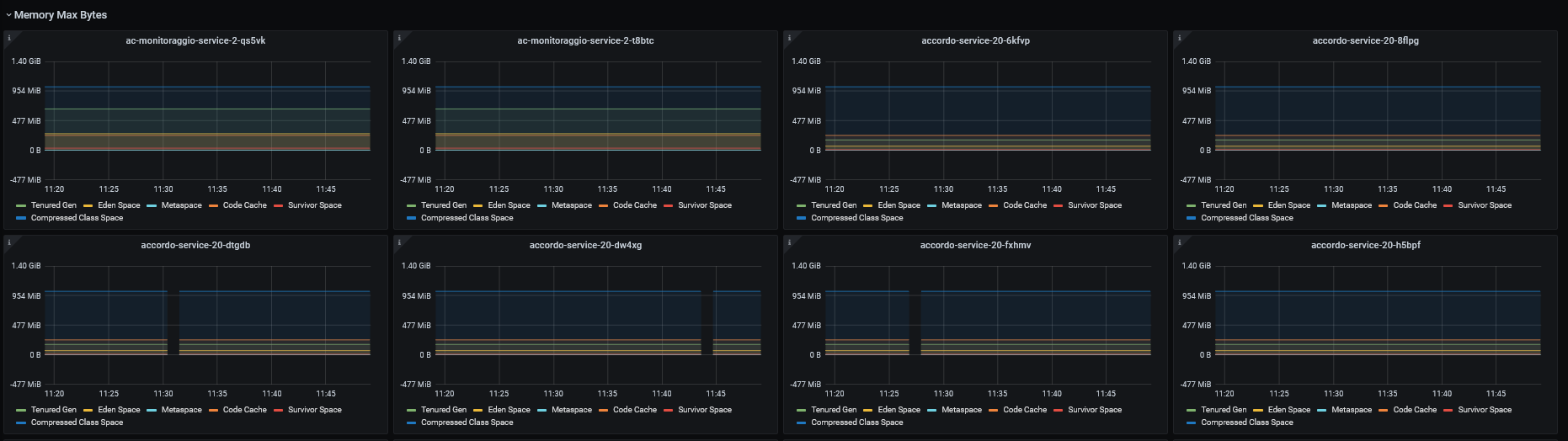This screenshot has width=1568, height=441.
Task: Click Code Cache label in accordo-service-20-fxhmv legend
Action: click(1025, 410)
